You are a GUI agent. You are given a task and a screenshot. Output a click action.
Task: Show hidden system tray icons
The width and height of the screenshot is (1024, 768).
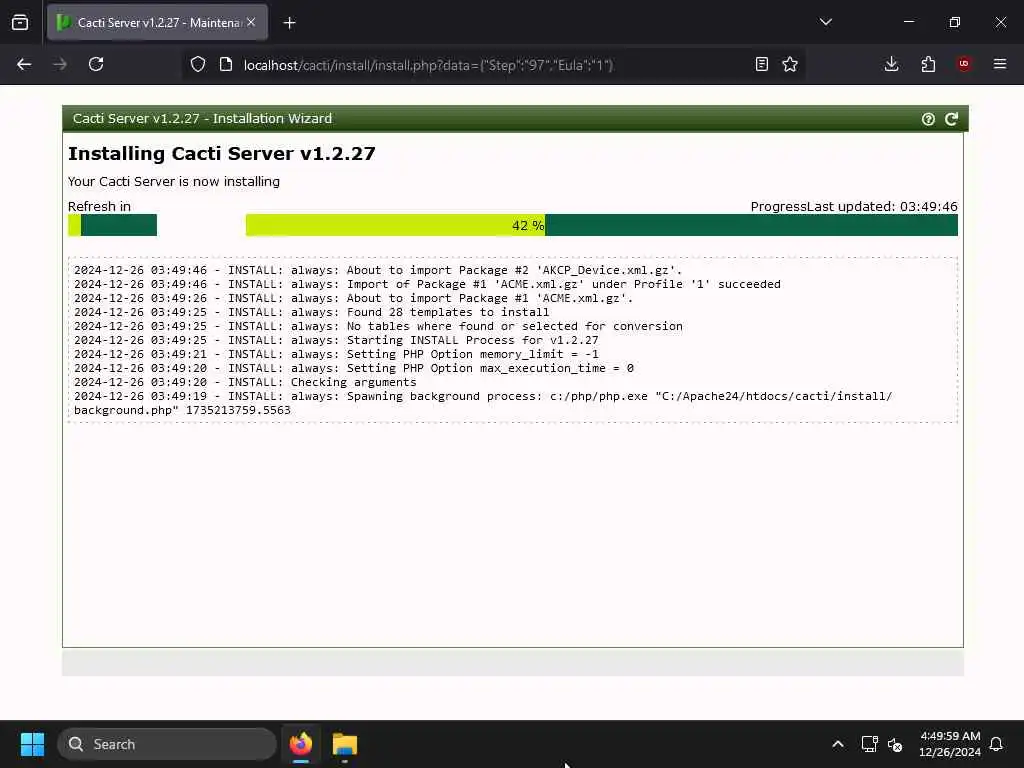click(838, 744)
